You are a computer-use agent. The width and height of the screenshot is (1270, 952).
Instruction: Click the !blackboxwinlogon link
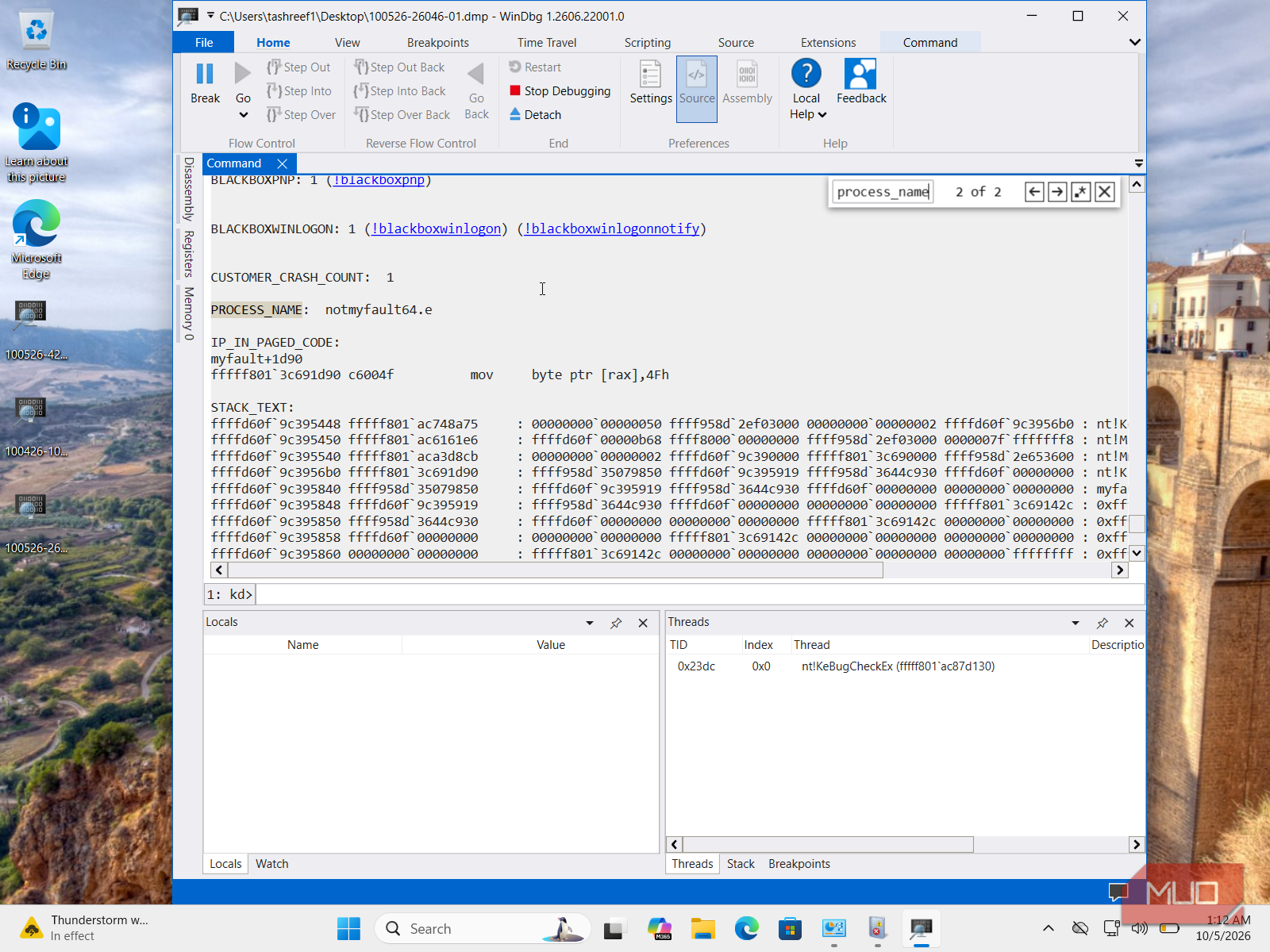436,228
